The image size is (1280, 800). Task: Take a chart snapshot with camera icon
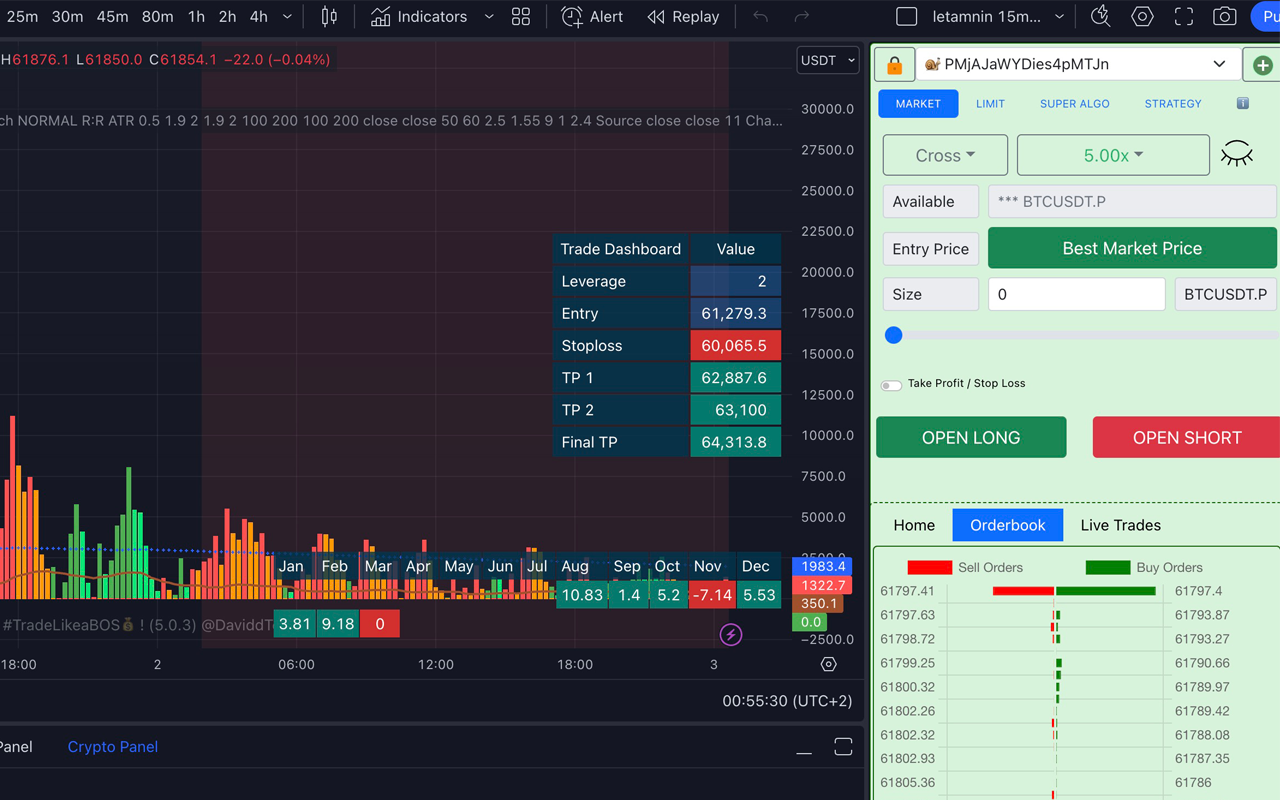click(1224, 17)
